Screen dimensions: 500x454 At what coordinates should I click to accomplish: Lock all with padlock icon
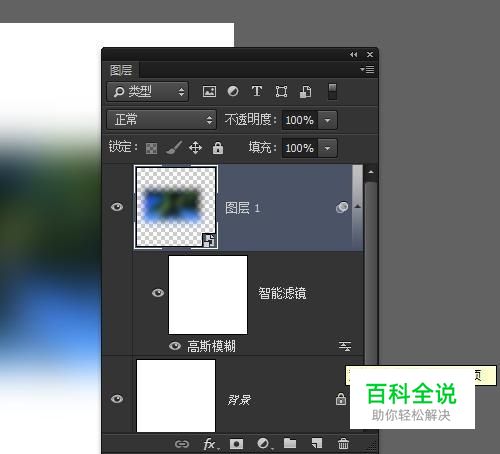tap(218, 148)
